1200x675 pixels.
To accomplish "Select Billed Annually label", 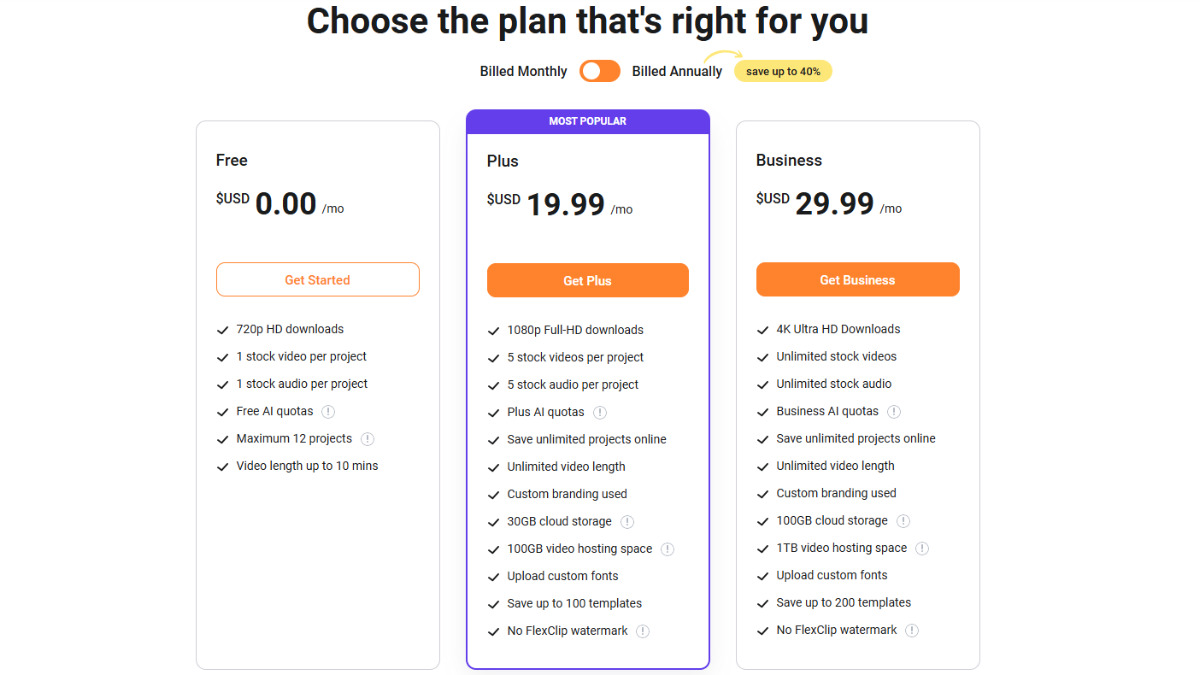I will (x=677, y=71).
